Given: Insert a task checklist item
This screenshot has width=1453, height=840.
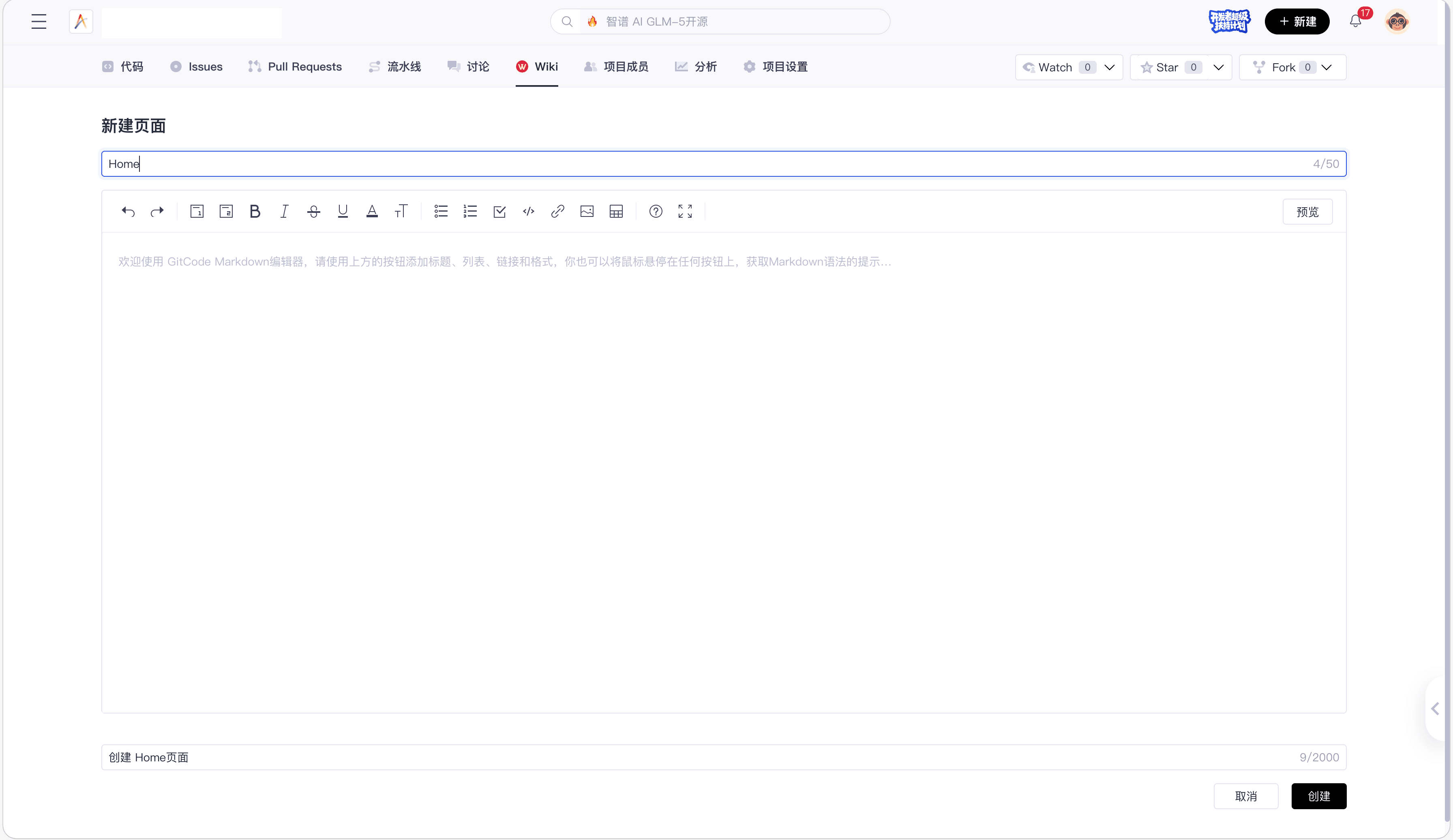Looking at the screenshot, I should click(499, 212).
